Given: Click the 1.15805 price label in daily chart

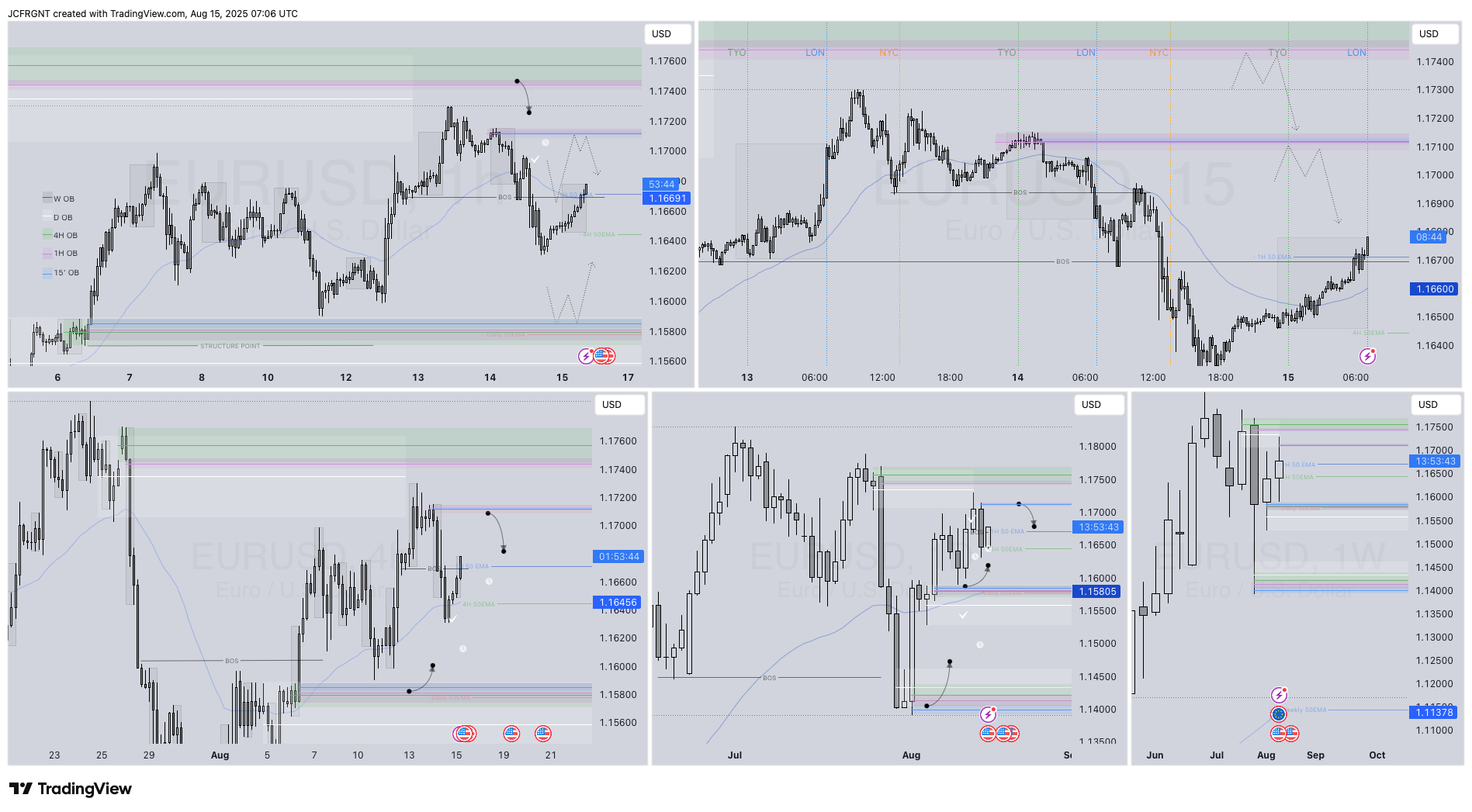Looking at the screenshot, I should (1097, 592).
